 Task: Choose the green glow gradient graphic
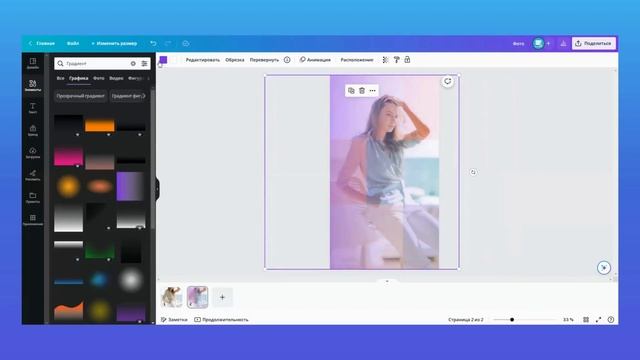click(x=100, y=249)
